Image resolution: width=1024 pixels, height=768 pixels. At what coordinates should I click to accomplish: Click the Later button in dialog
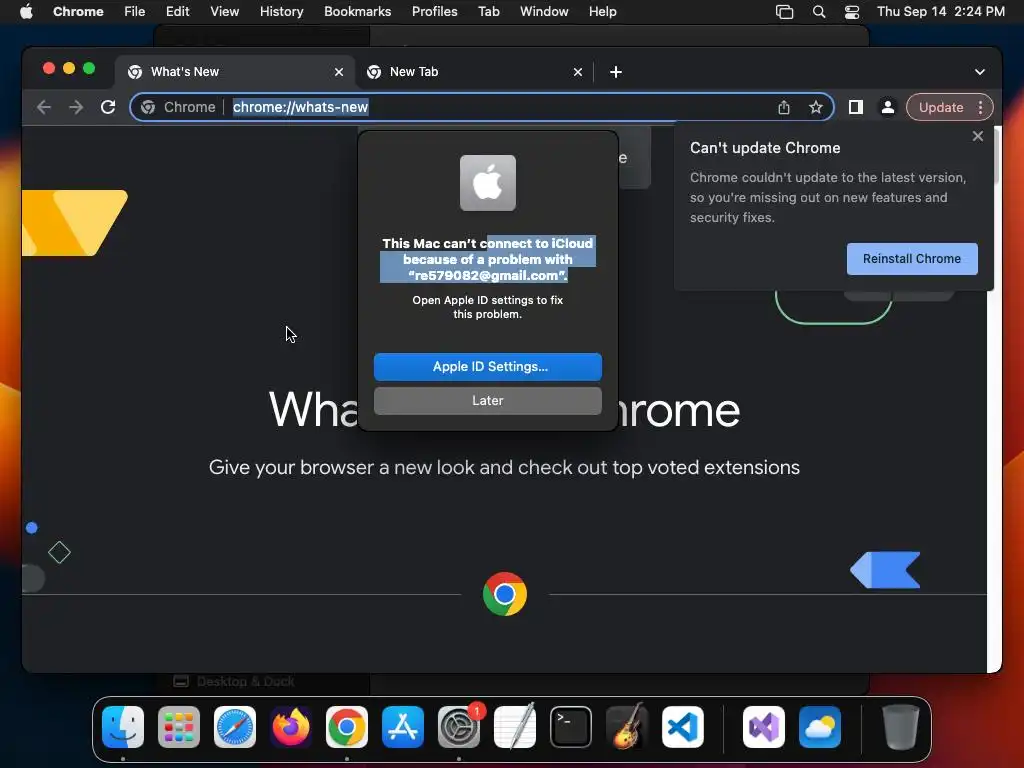[x=488, y=401]
